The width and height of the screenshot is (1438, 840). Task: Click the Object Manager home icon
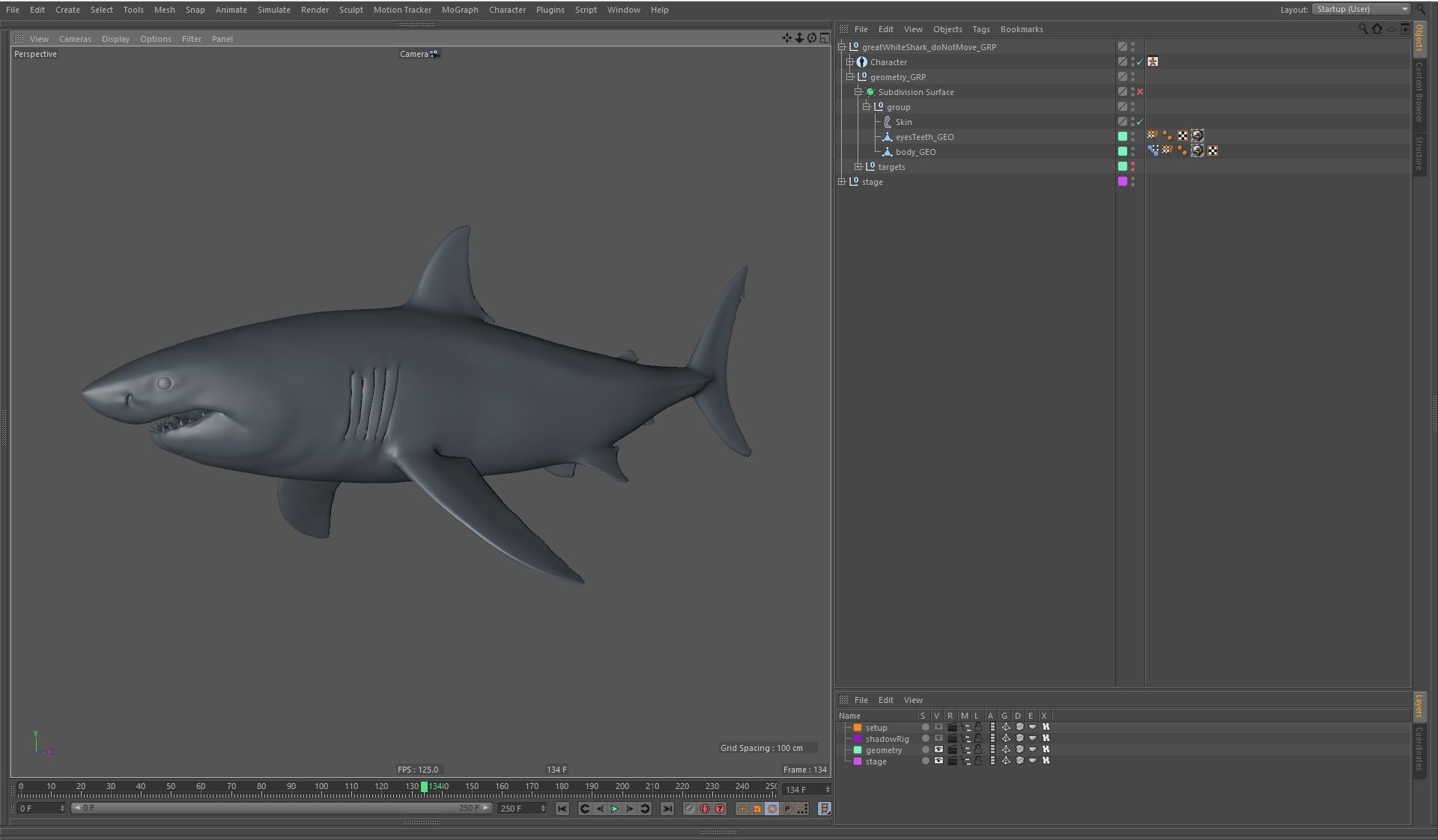point(1377,28)
